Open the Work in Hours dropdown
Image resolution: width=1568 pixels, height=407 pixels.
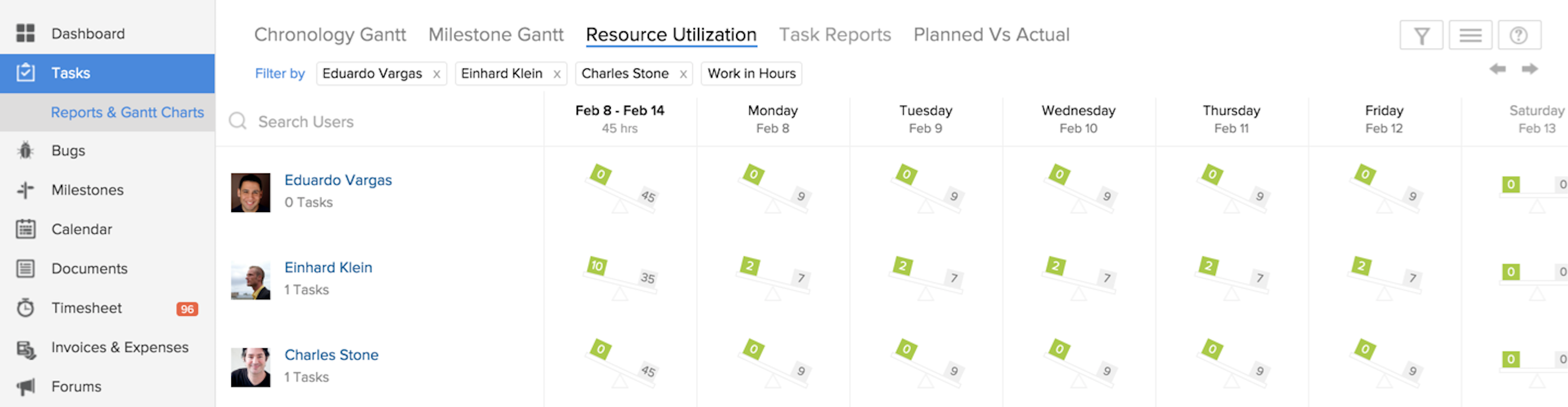coord(751,74)
